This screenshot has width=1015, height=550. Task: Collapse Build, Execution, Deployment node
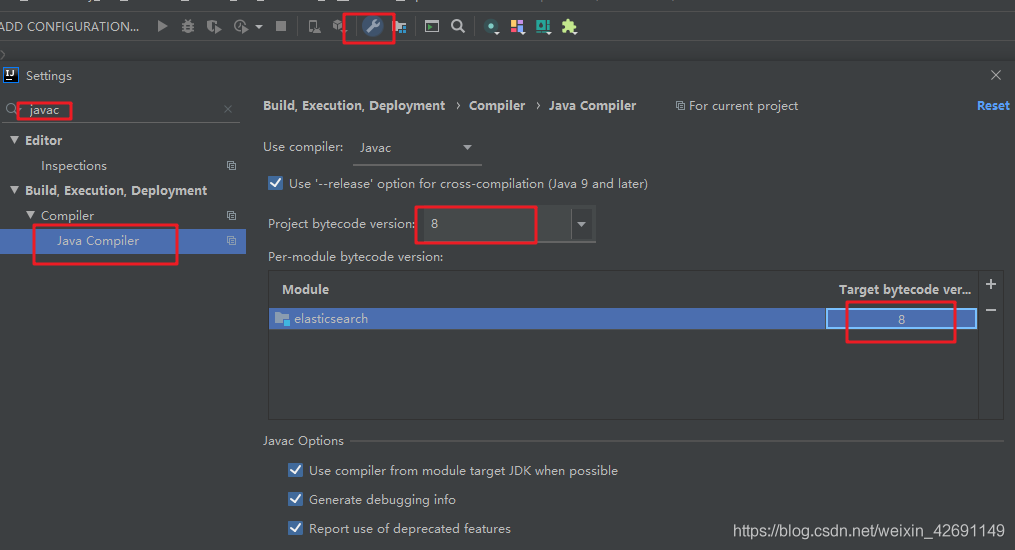coord(14,190)
